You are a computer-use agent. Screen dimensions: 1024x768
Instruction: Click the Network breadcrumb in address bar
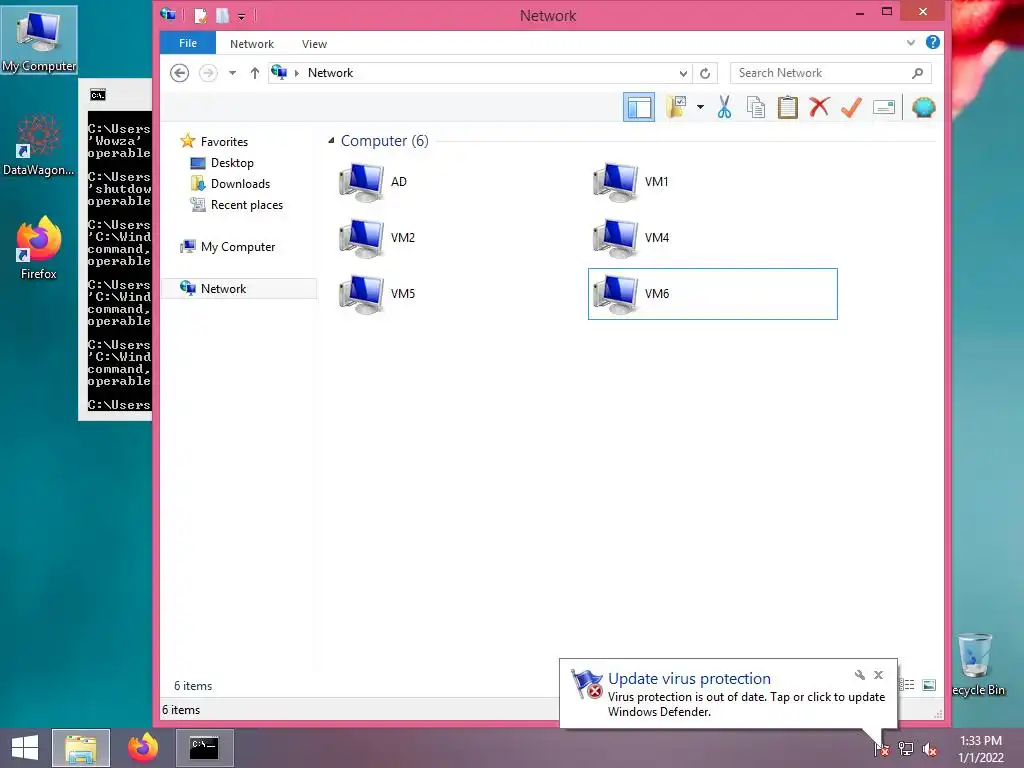(330, 73)
